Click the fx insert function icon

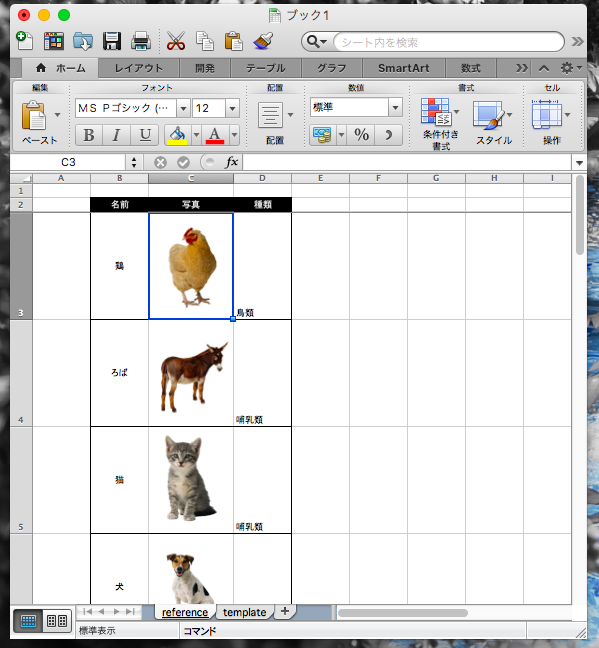[x=231, y=162]
